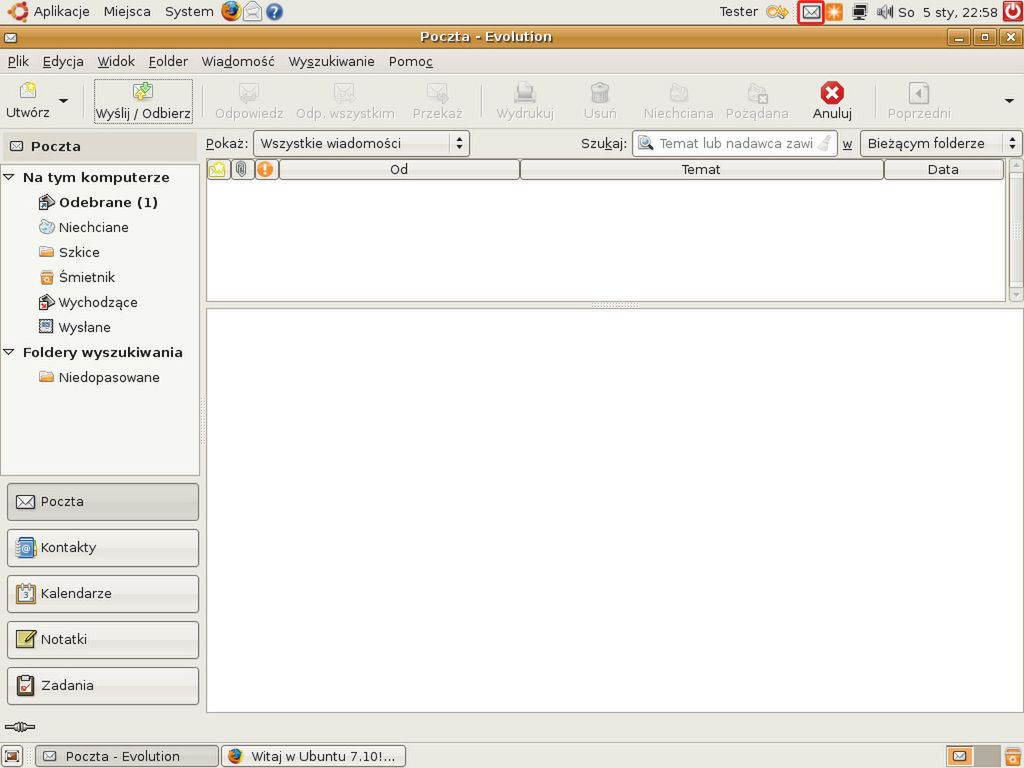Open the Plik menu
1024x768 pixels.
(x=18, y=61)
